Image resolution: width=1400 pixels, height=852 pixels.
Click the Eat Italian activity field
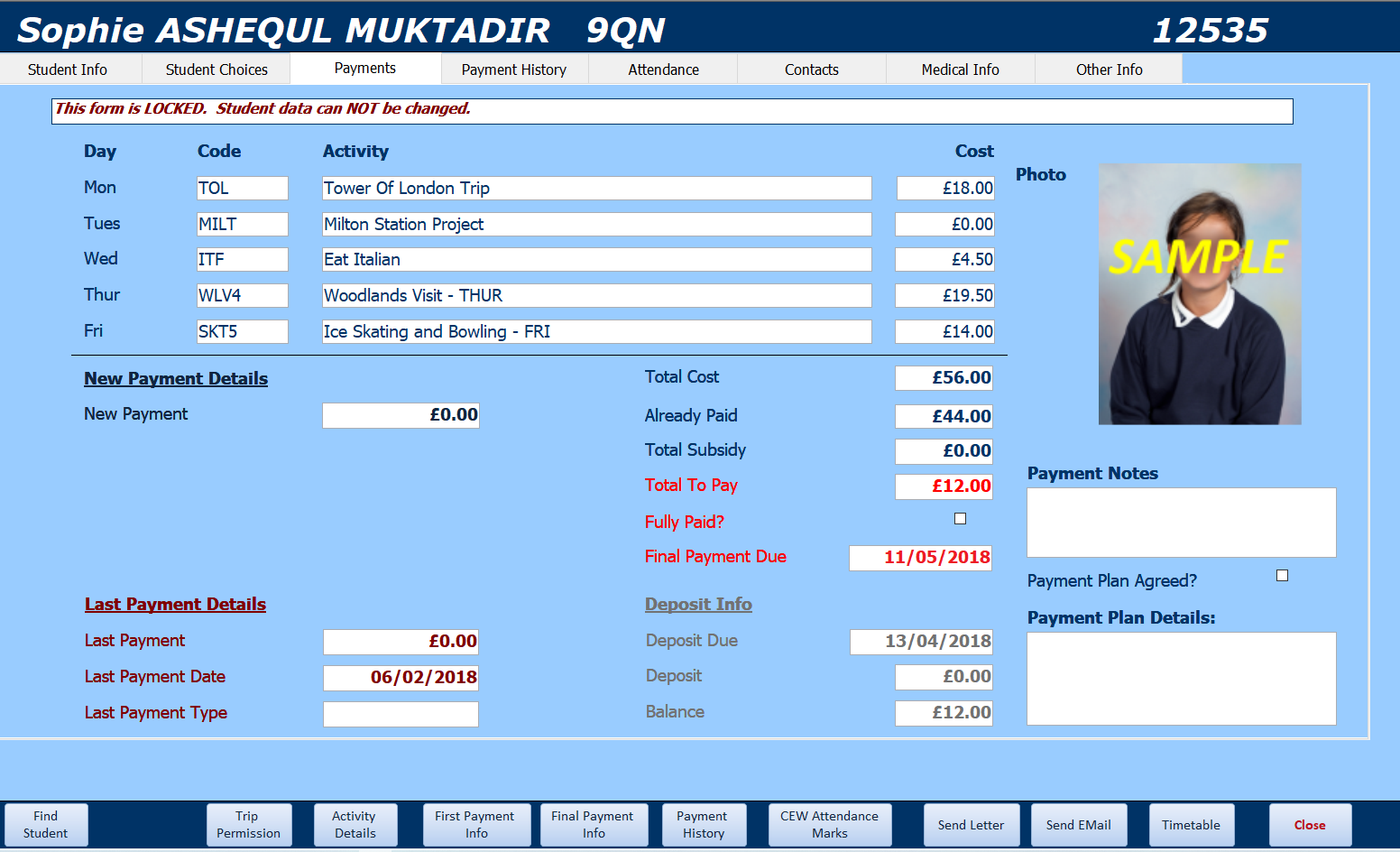(x=597, y=259)
